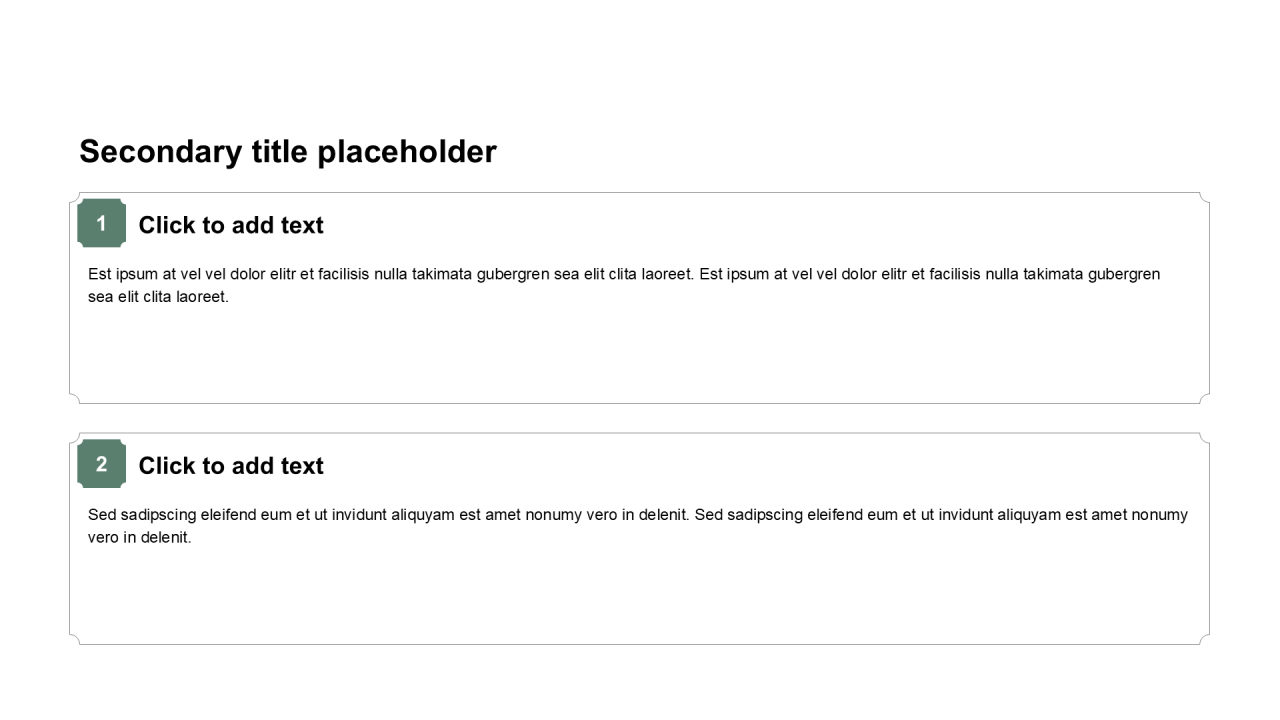Click the word 'nonumy' ending second paragraph's first line

1159,515
